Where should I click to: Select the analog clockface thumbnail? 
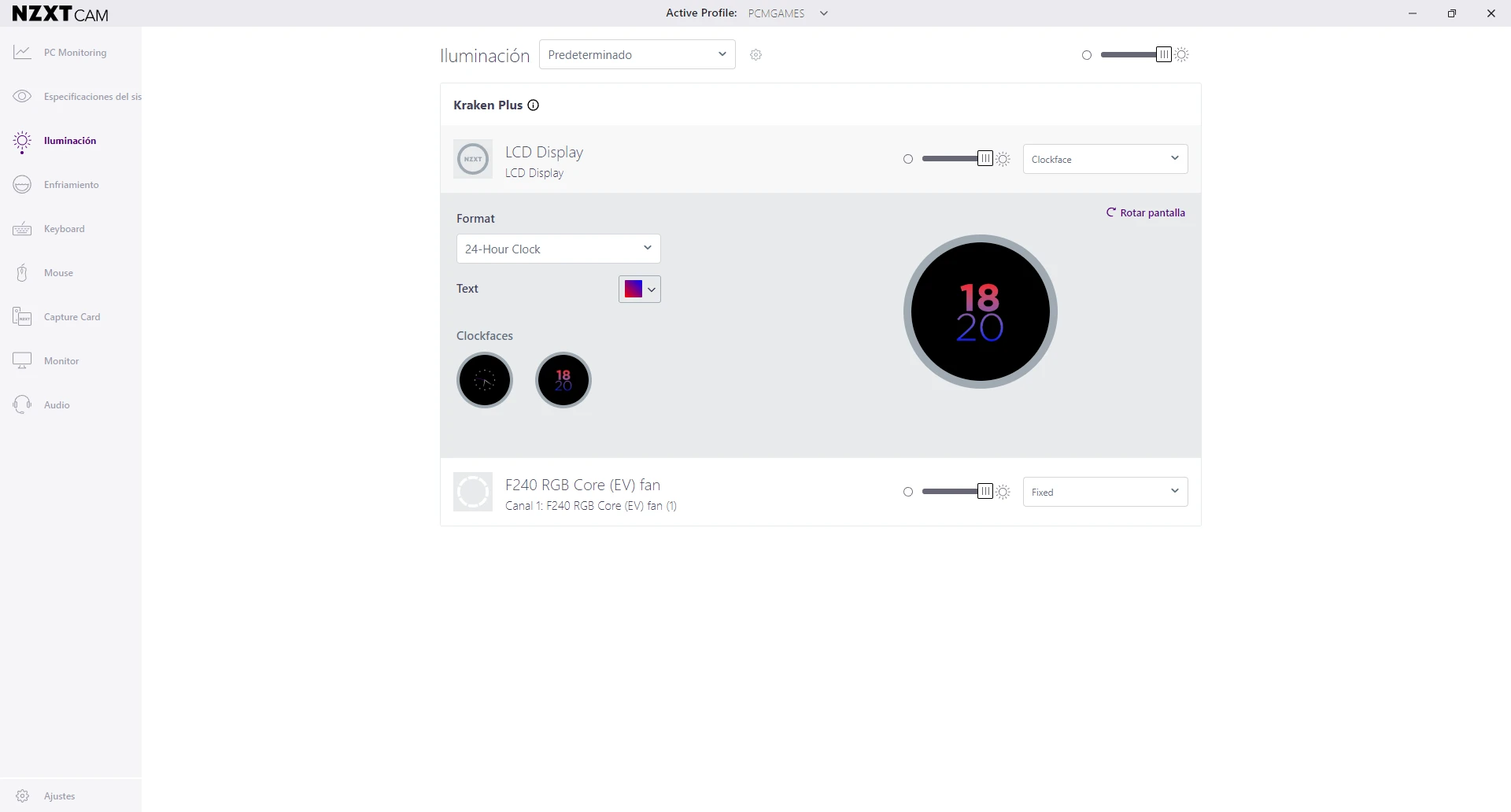point(485,380)
